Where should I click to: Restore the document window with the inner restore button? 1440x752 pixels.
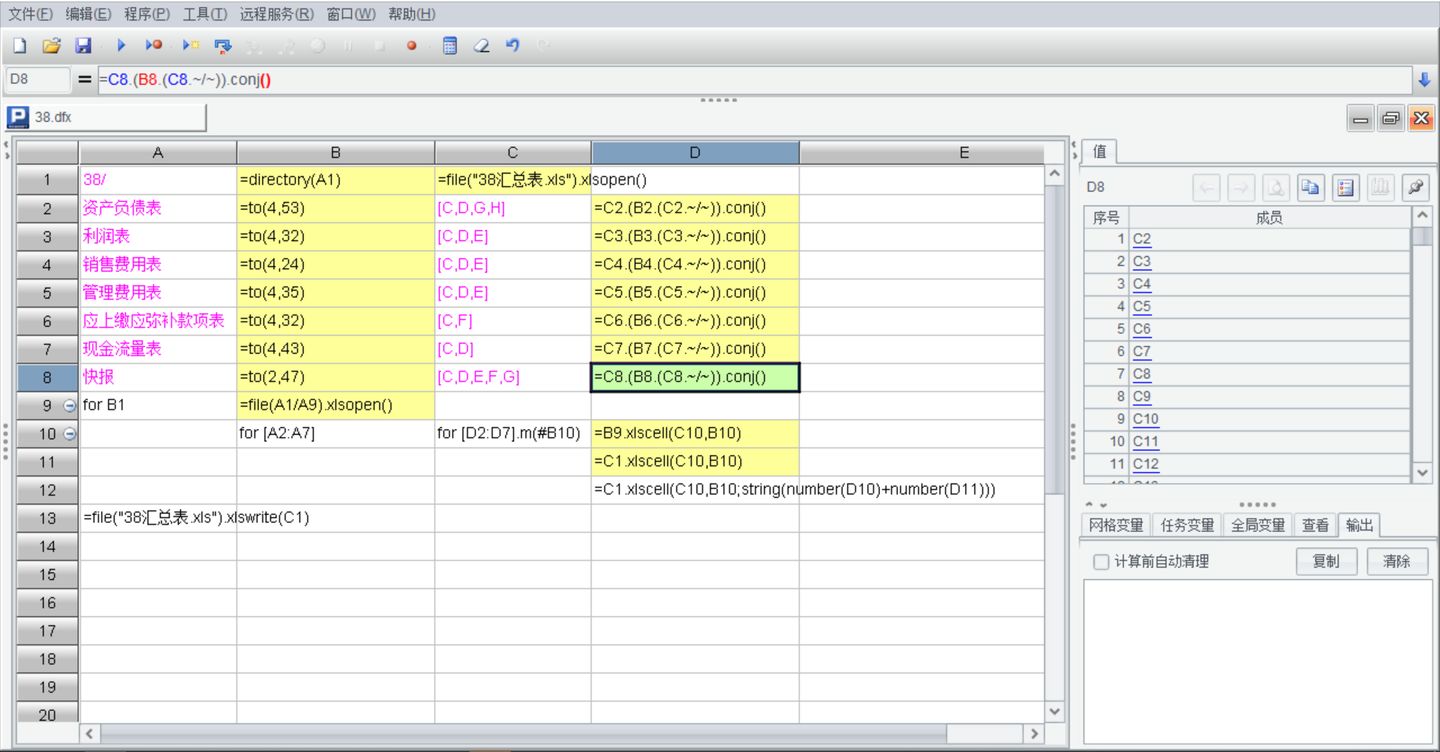[x=1391, y=119]
